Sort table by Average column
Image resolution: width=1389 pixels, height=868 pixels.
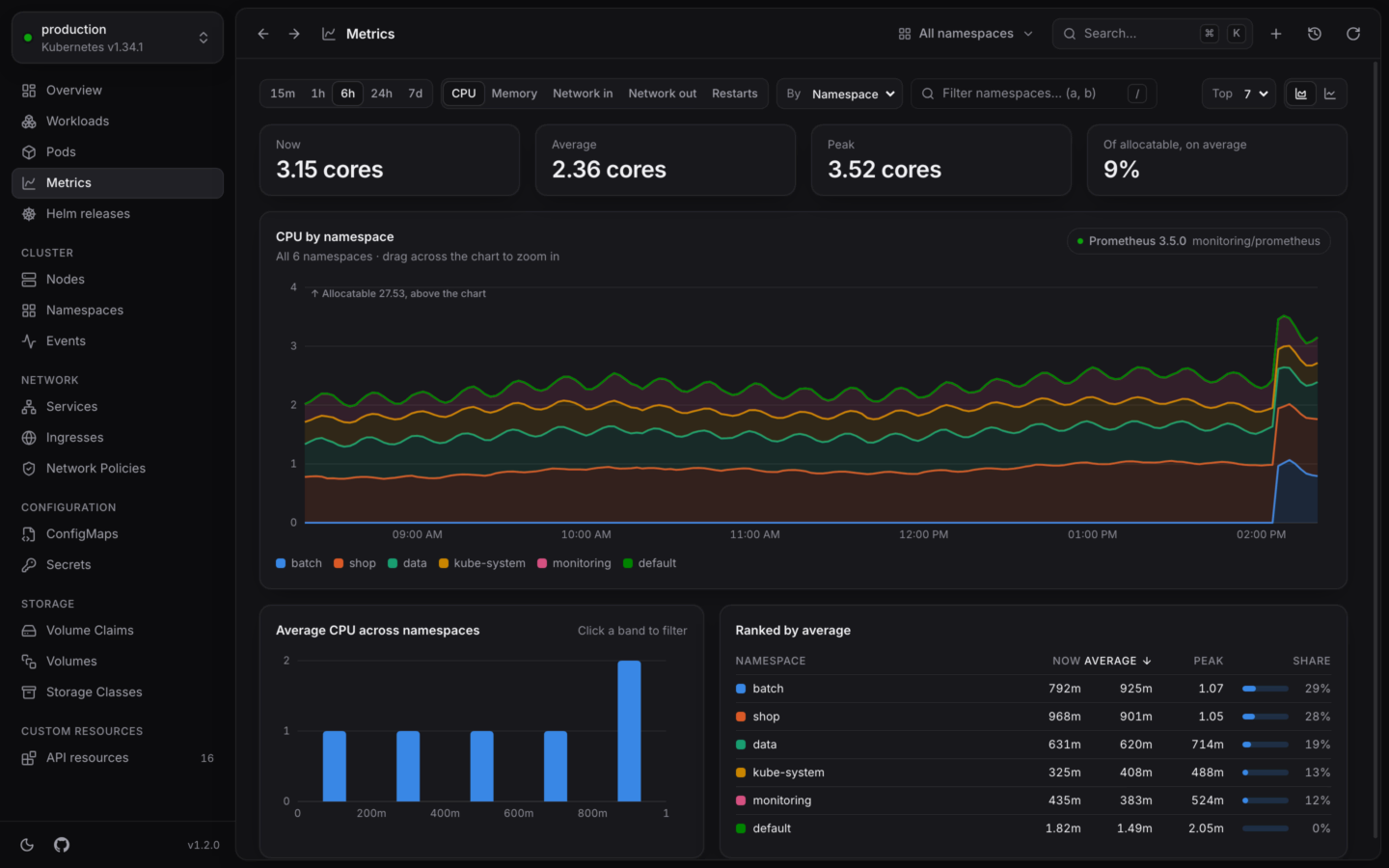click(x=1119, y=661)
